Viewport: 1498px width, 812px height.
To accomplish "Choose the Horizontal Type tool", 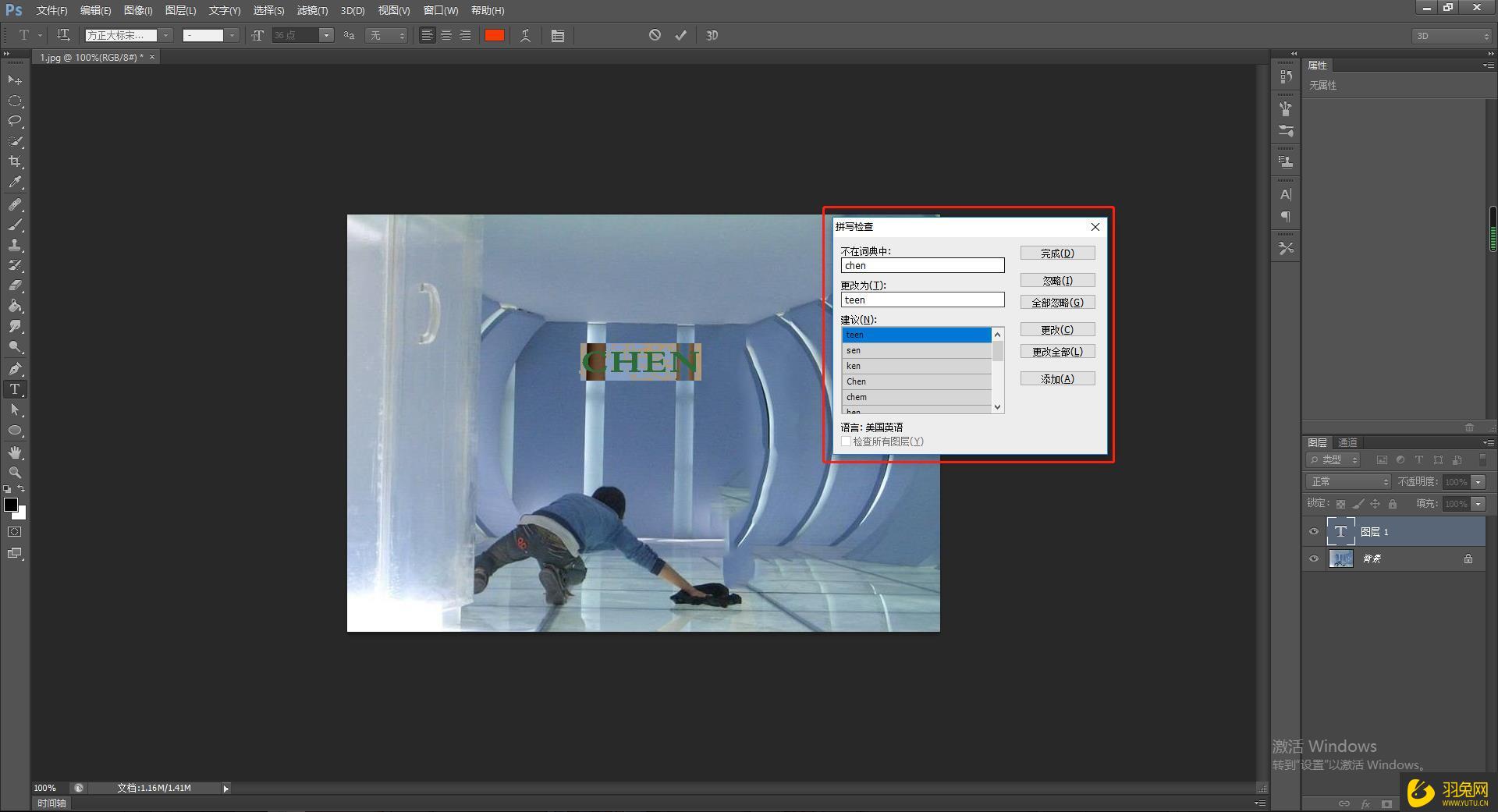I will [15, 389].
